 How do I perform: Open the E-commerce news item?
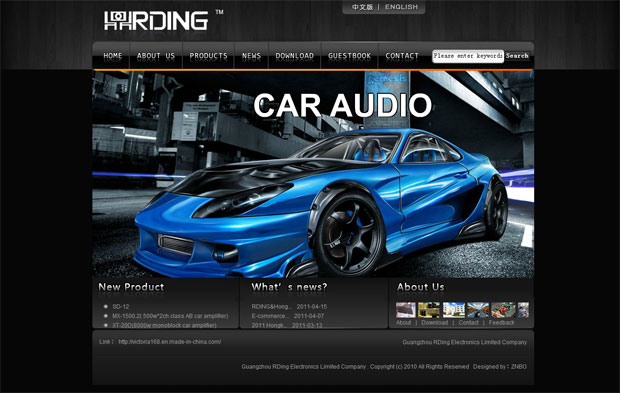pyautogui.click(x=287, y=316)
